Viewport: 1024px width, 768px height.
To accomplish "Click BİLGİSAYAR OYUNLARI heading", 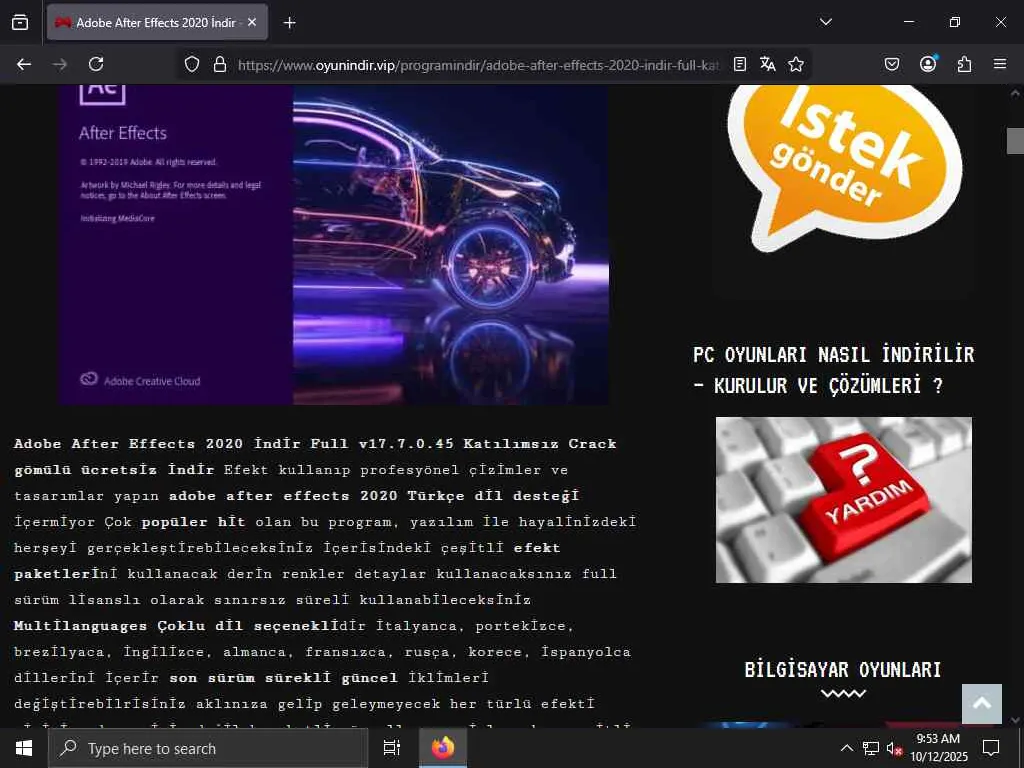I will point(842,669).
